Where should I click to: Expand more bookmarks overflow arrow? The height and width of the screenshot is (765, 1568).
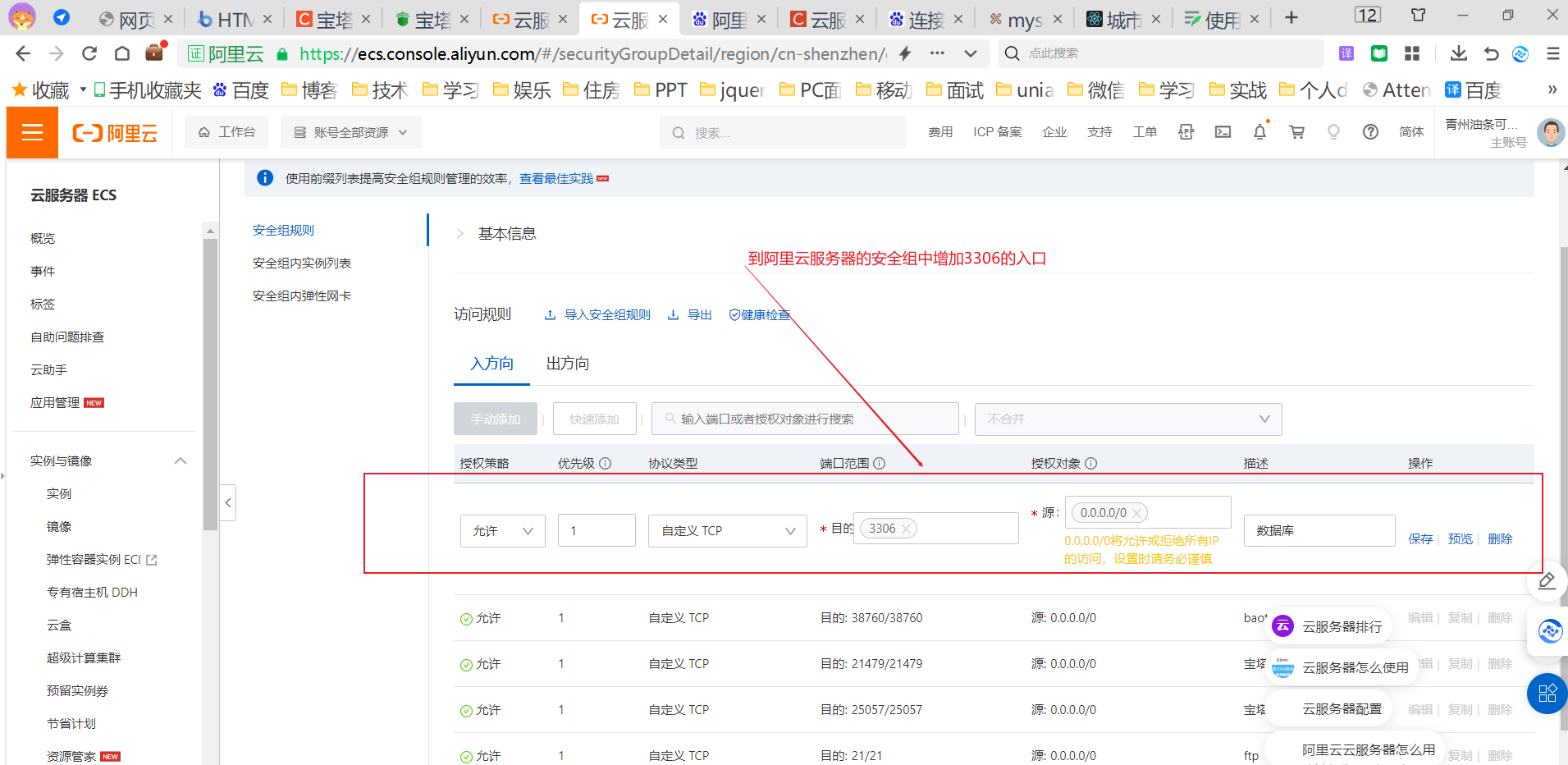(x=1552, y=89)
